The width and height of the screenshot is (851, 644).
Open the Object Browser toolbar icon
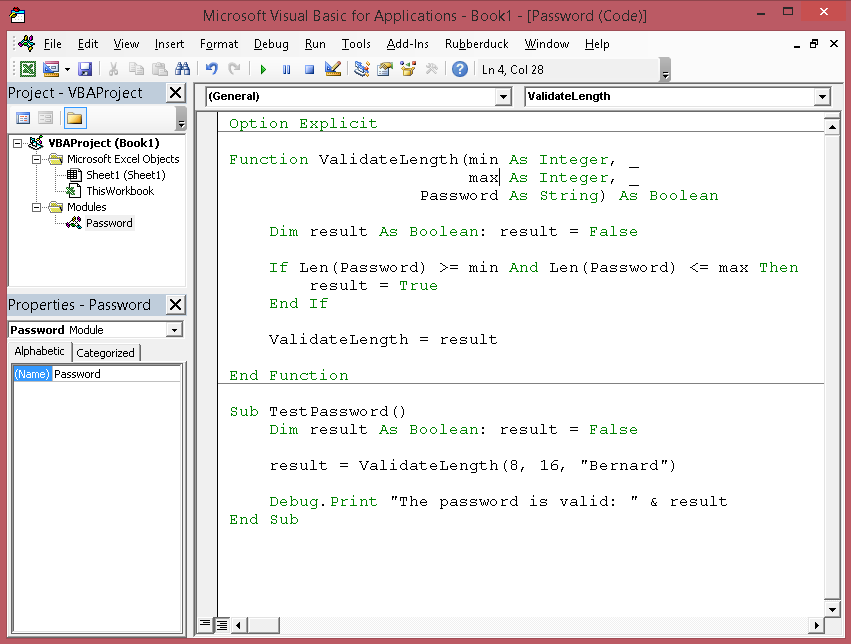click(408, 69)
